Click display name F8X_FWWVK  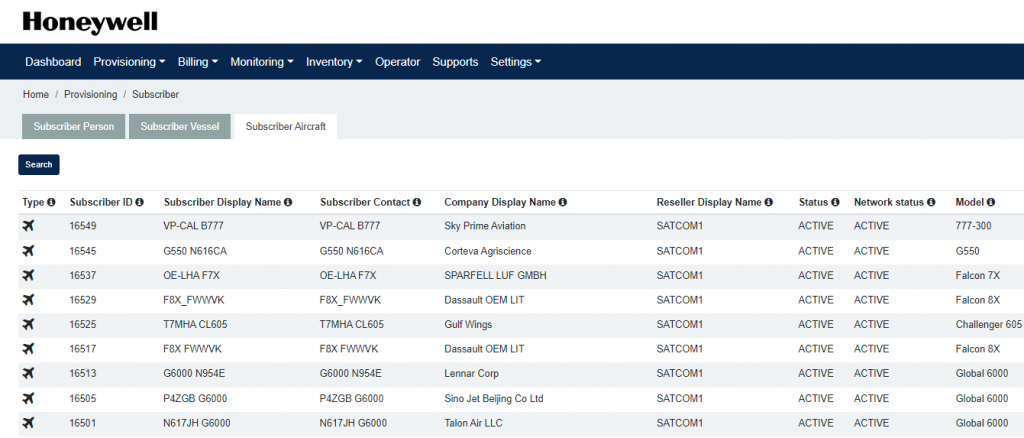(194, 300)
